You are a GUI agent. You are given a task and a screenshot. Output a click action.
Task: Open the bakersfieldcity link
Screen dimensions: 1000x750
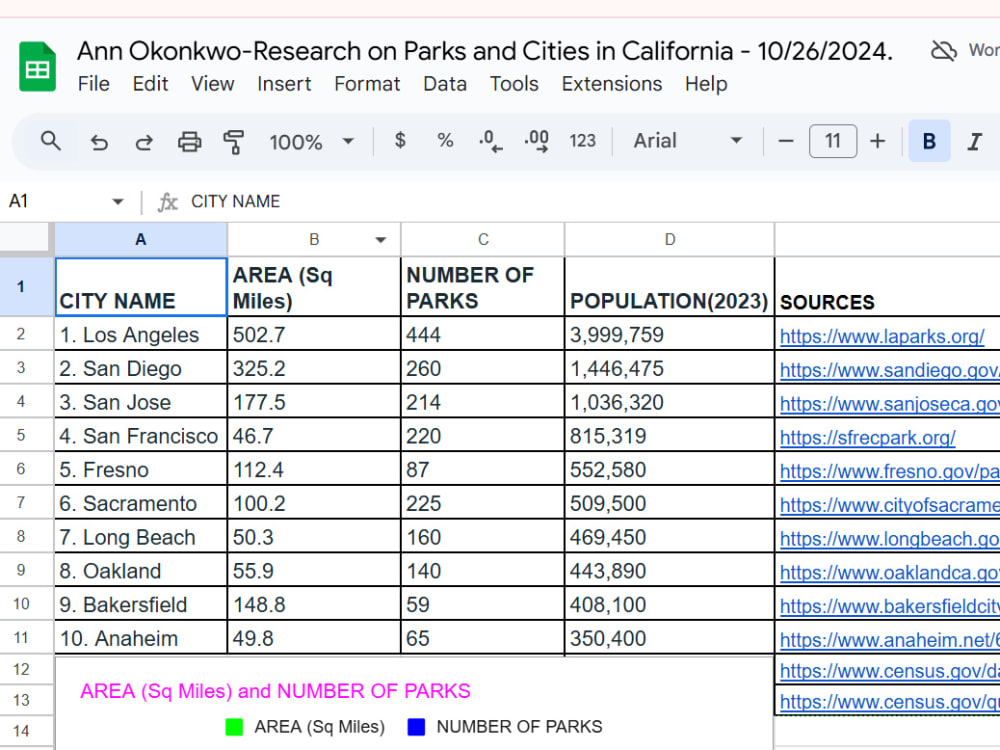point(890,606)
